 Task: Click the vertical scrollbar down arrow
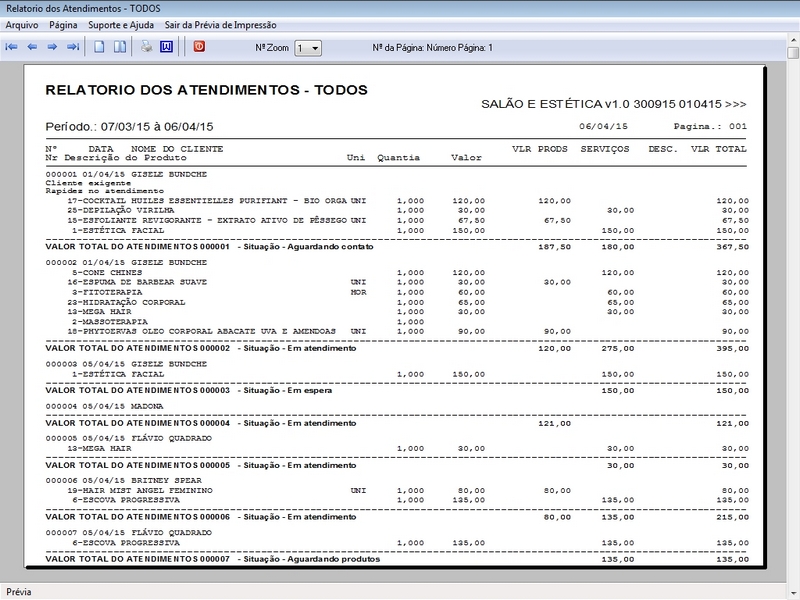click(x=793, y=593)
